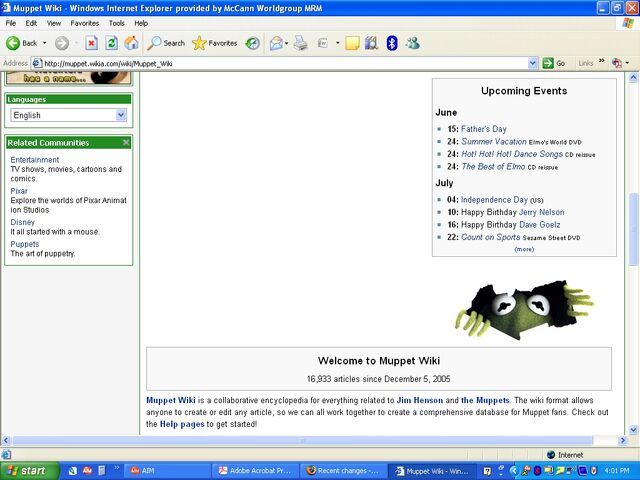The image size is (640, 480).
Task: Open the Jerry Nelson link
Action: pos(542,212)
